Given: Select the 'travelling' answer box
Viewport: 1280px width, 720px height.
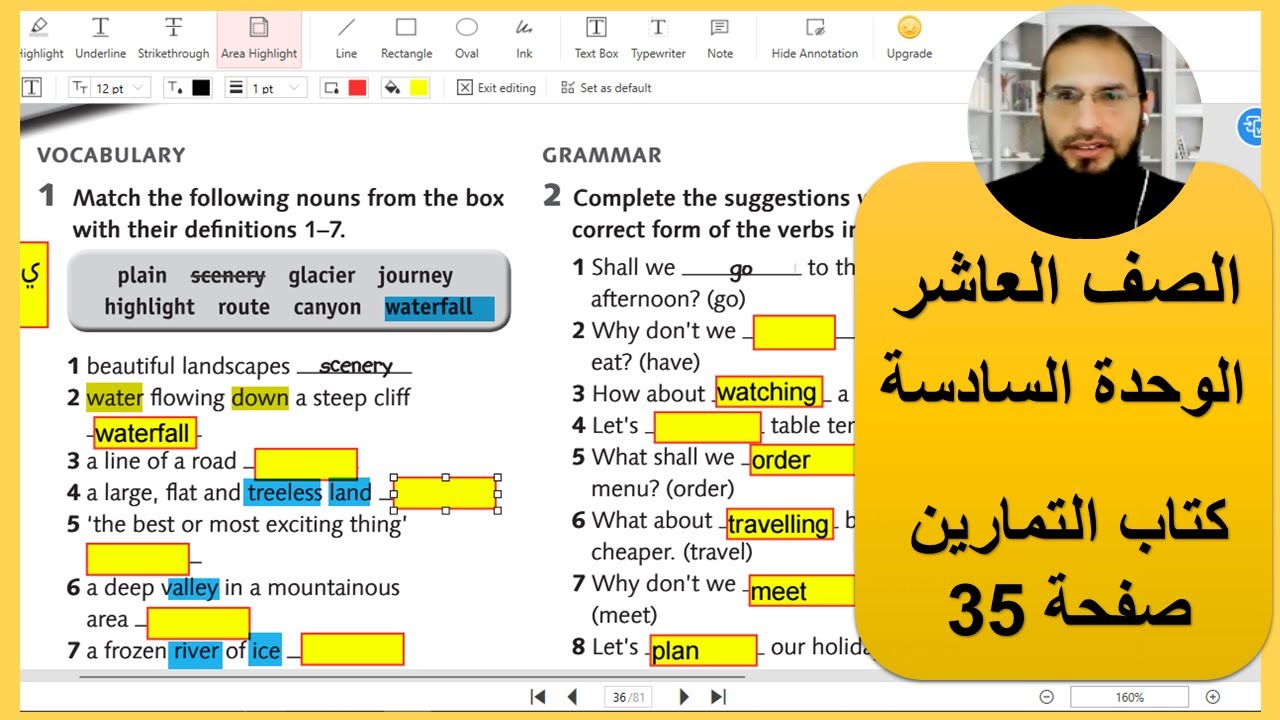Looking at the screenshot, I should pyautogui.click(x=780, y=524).
